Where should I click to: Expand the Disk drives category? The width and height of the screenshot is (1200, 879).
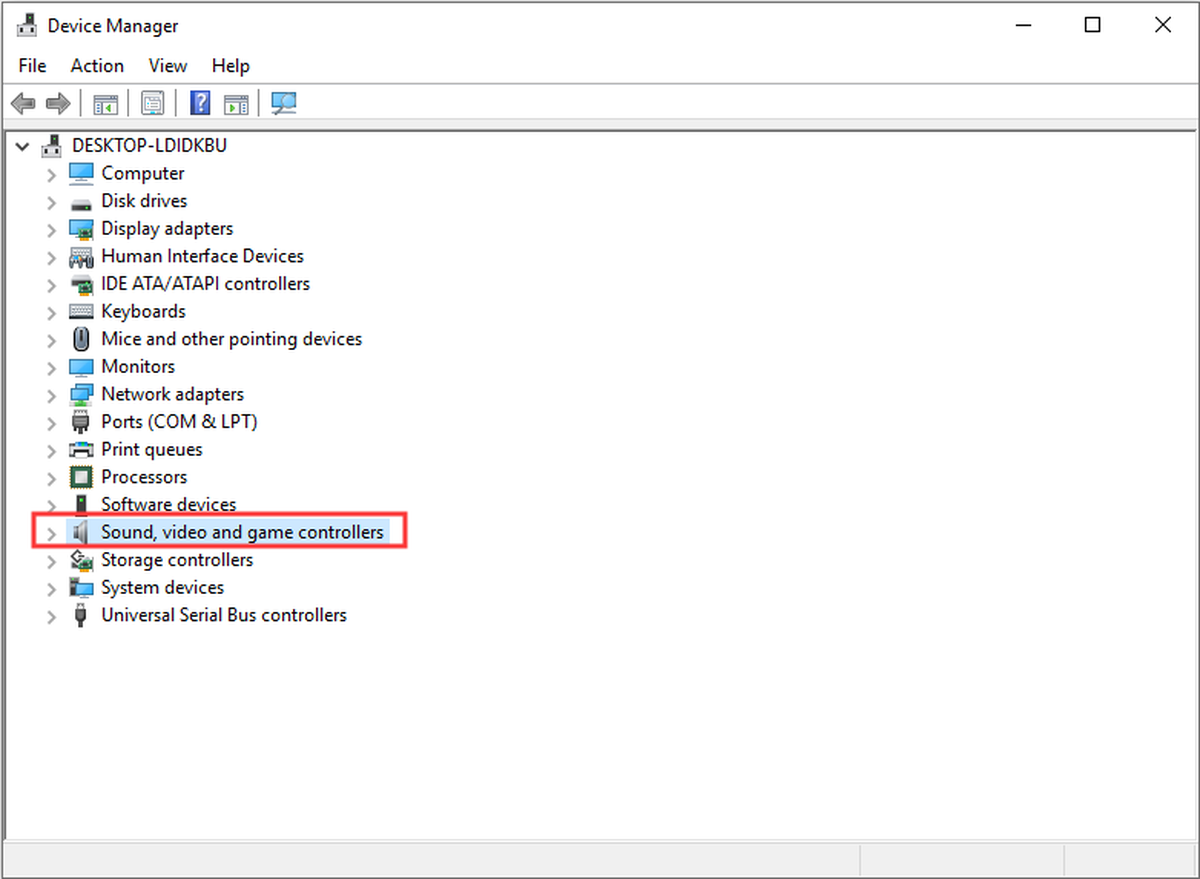(x=51, y=202)
